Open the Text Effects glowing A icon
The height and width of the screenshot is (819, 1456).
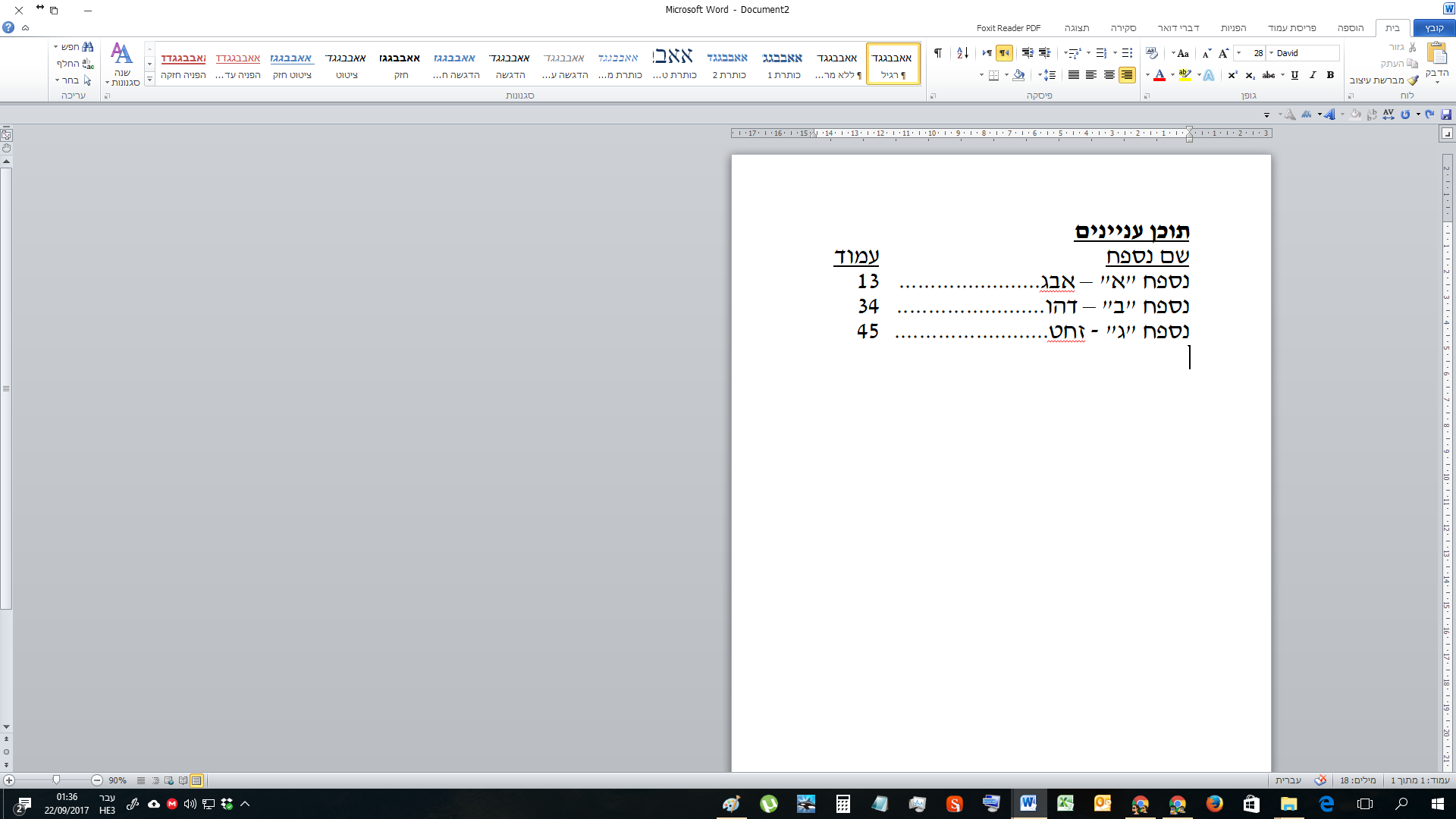[1209, 75]
